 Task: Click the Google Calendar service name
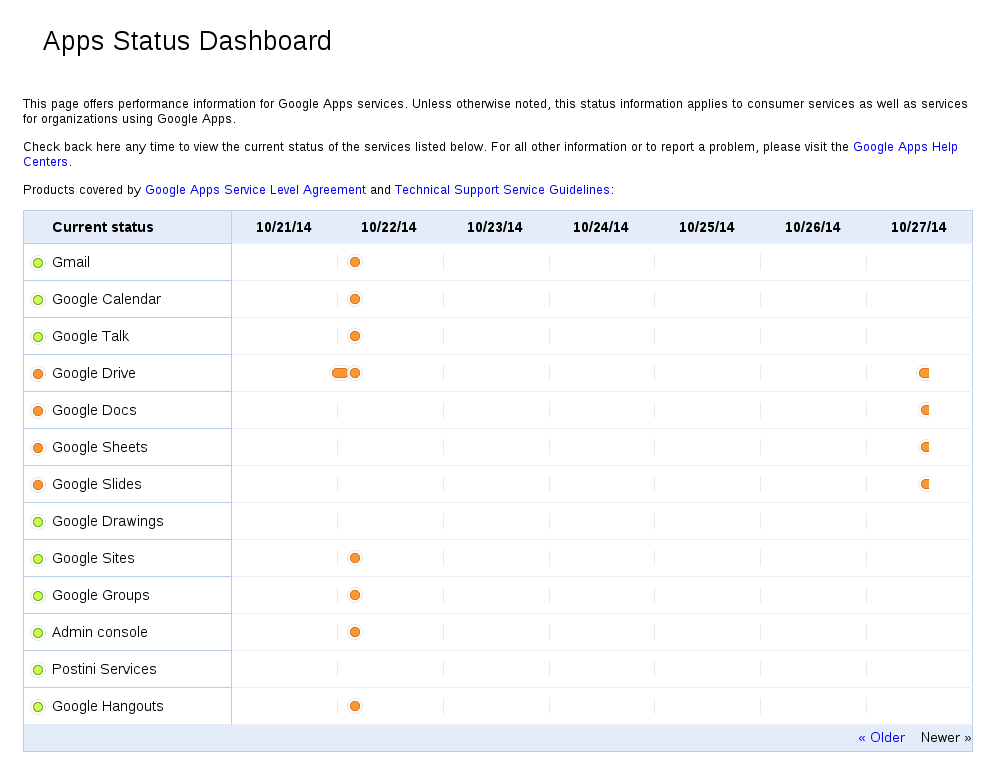coord(106,299)
